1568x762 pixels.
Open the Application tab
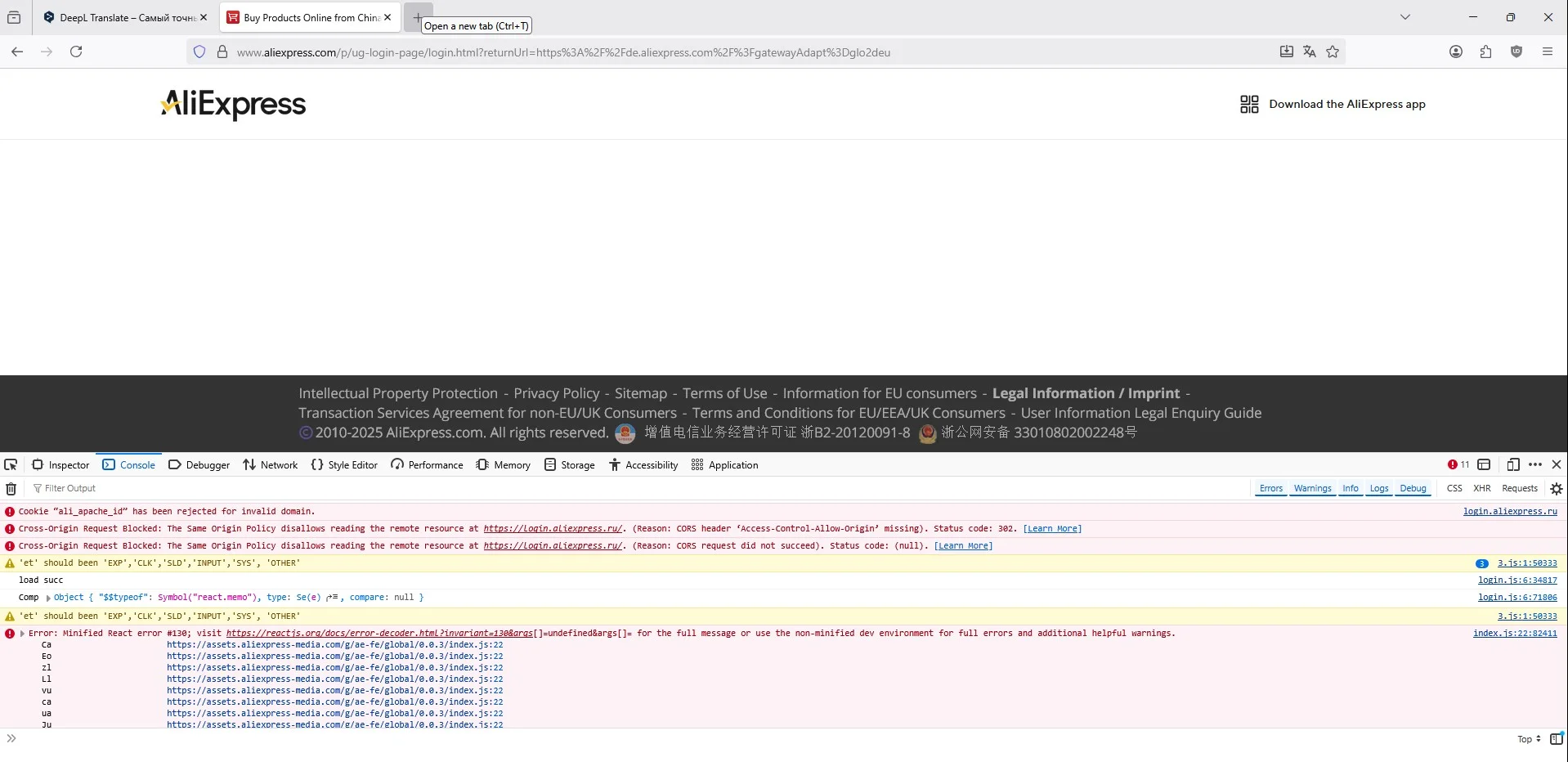pos(724,464)
